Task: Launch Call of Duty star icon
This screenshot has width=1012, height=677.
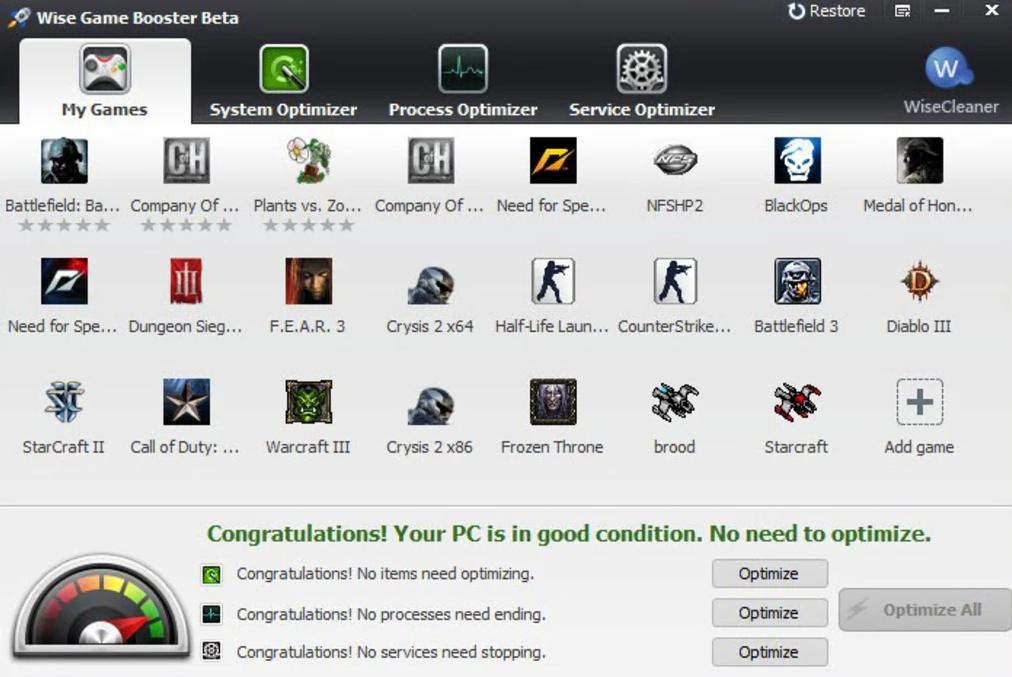Action: (x=186, y=402)
